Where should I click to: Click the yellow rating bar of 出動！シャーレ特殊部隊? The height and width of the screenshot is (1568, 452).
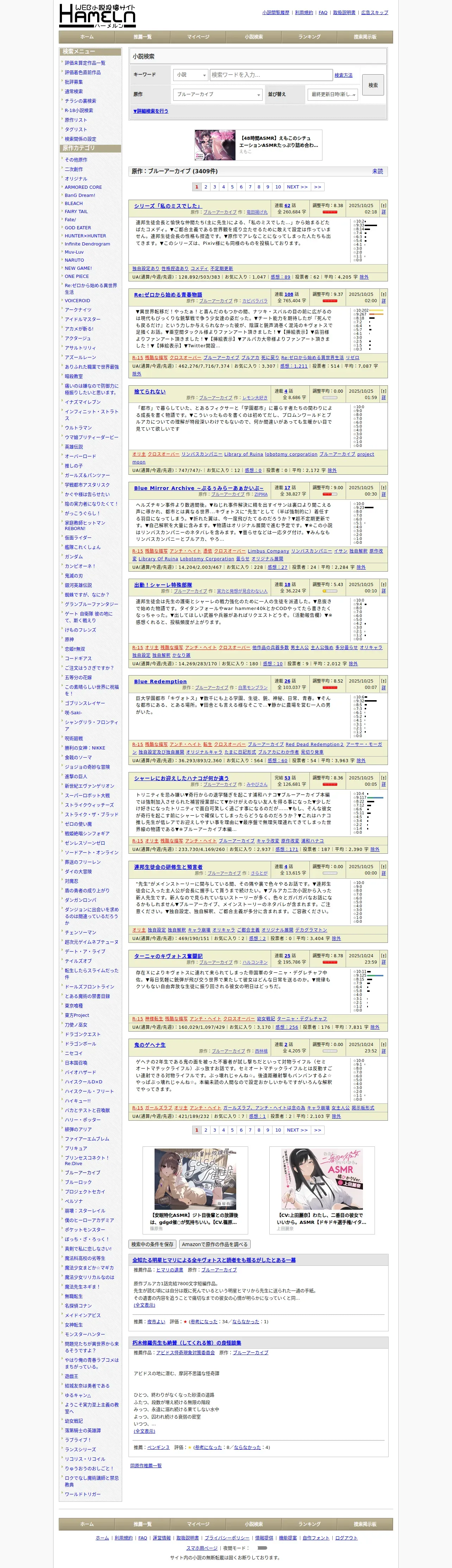click(330, 591)
